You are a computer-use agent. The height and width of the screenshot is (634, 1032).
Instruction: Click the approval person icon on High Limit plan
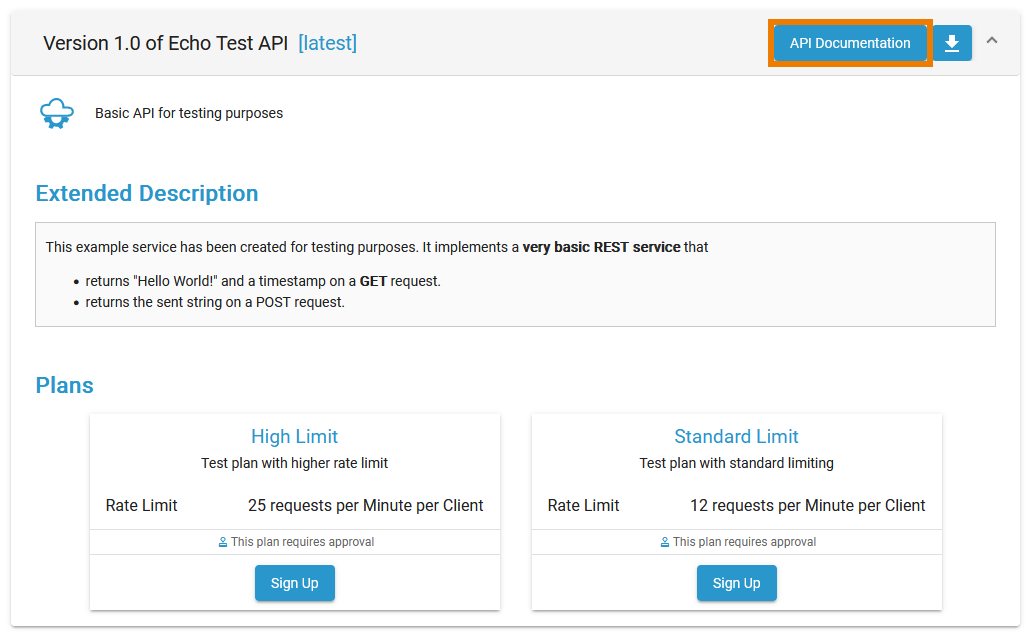(x=221, y=541)
